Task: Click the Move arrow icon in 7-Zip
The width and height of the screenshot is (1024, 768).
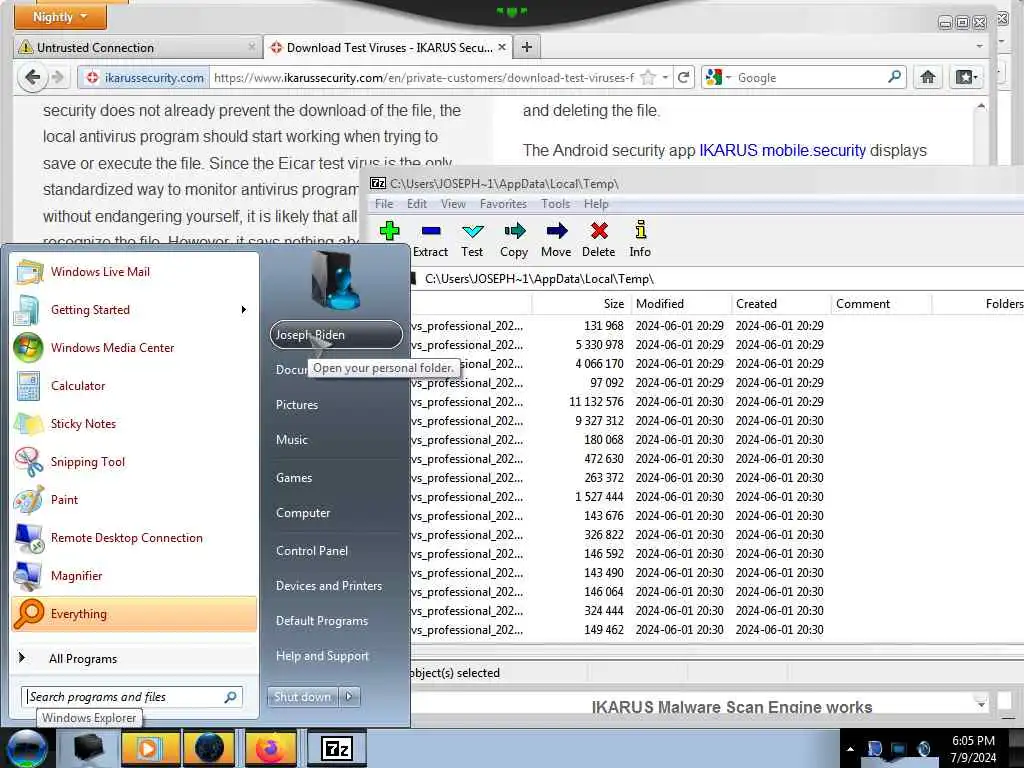Action: (x=556, y=231)
